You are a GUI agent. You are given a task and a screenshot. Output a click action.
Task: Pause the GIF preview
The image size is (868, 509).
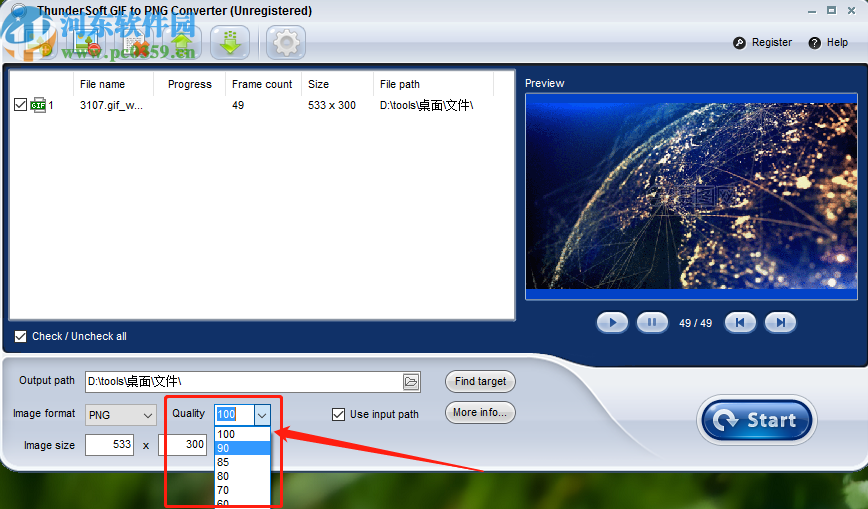pyautogui.click(x=652, y=323)
